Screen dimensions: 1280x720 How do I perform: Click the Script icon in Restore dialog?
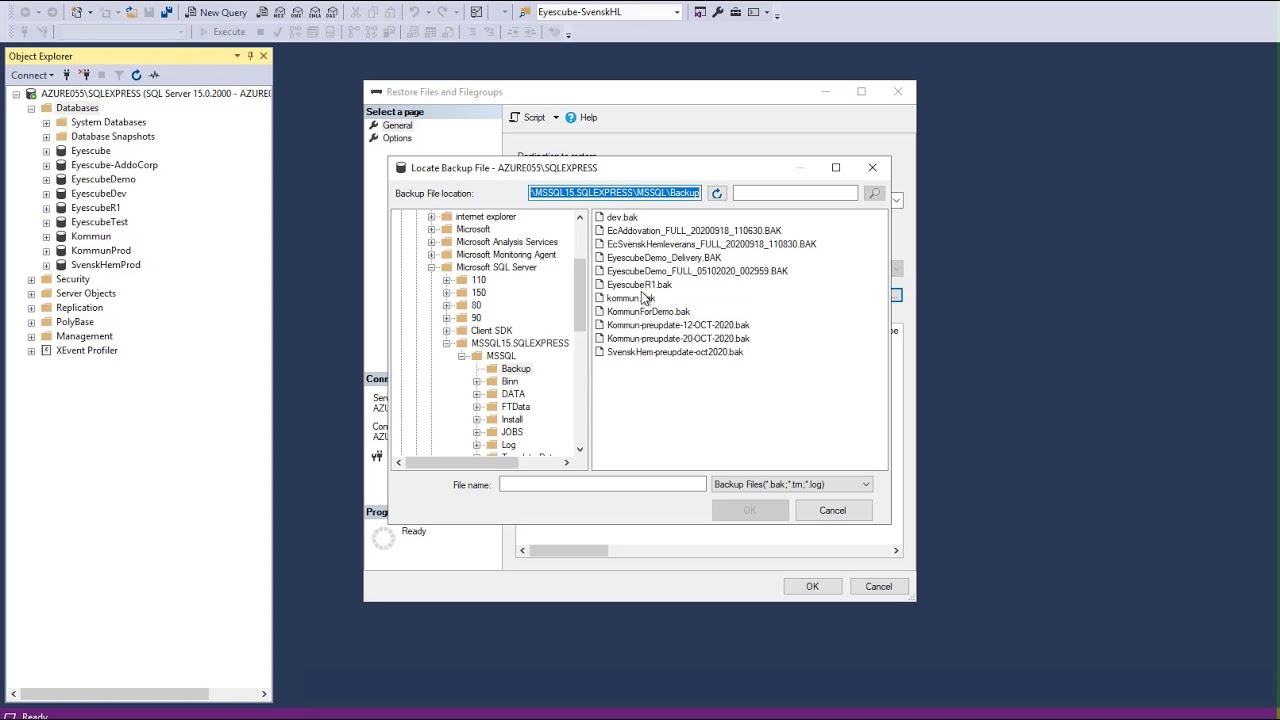click(x=514, y=118)
